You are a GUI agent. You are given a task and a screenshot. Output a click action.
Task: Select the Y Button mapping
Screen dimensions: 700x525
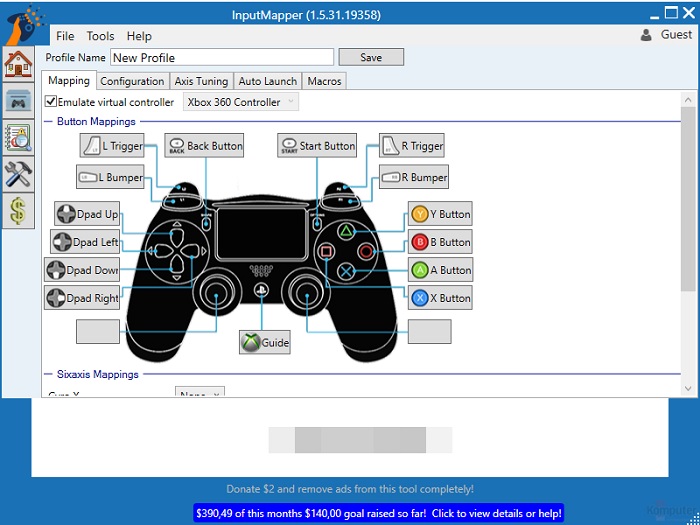click(440, 214)
